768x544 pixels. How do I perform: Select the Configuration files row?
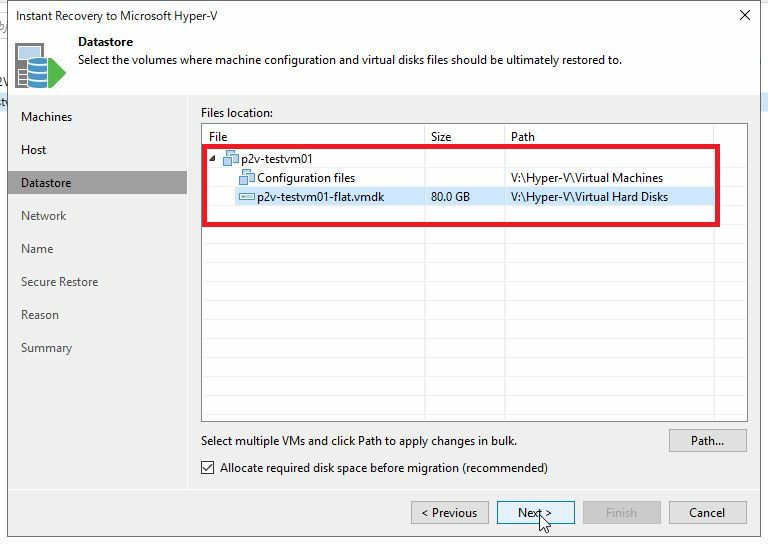tap(306, 178)
